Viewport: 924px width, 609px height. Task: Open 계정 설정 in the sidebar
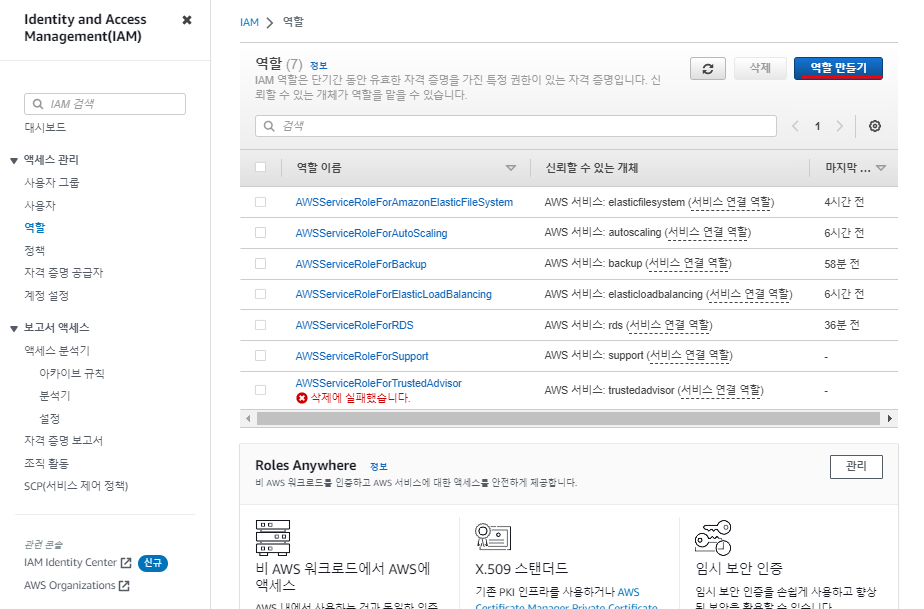[x=47, y=295]
